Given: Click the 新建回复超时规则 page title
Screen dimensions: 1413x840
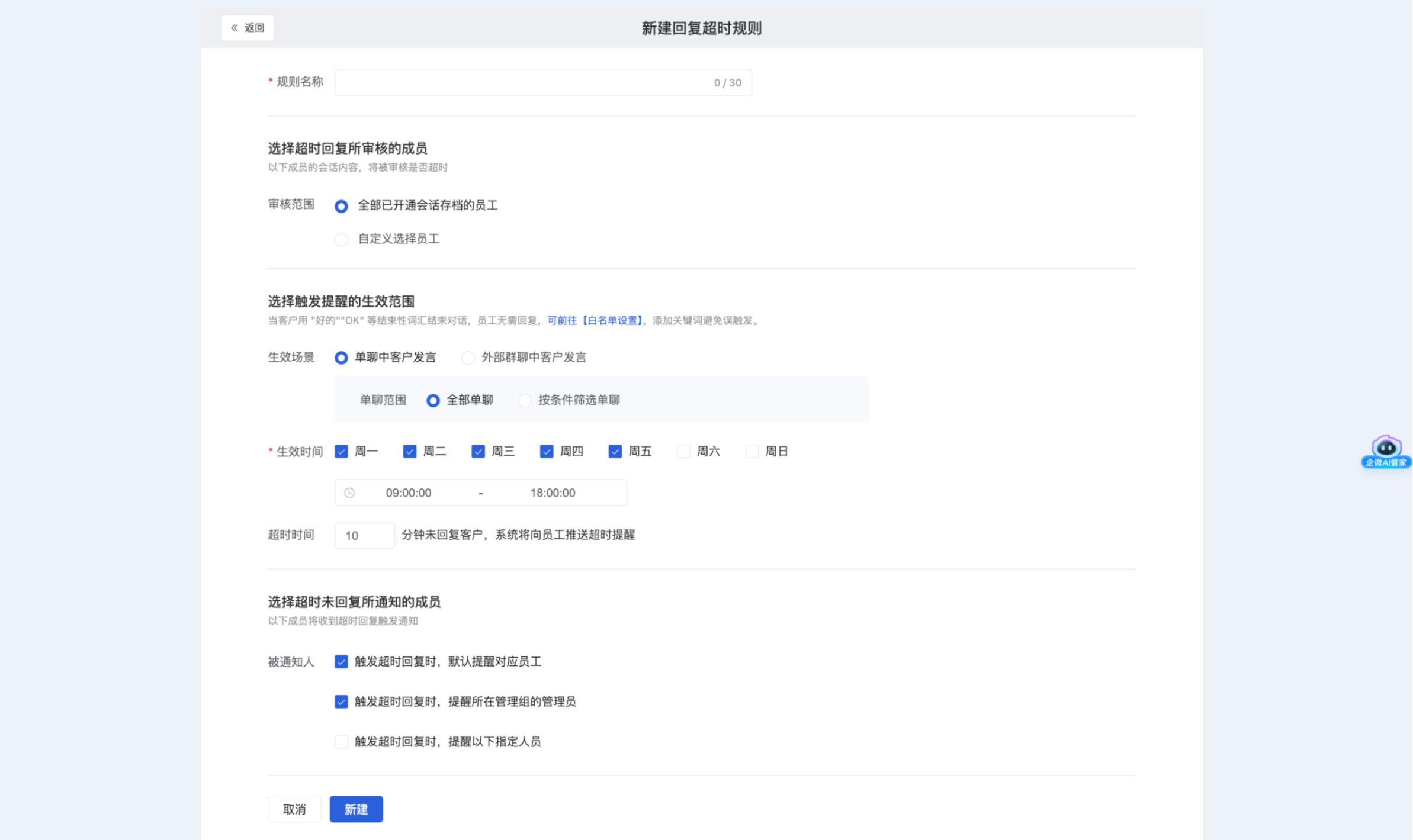Looking at the screenshot, I should (702, 28).
